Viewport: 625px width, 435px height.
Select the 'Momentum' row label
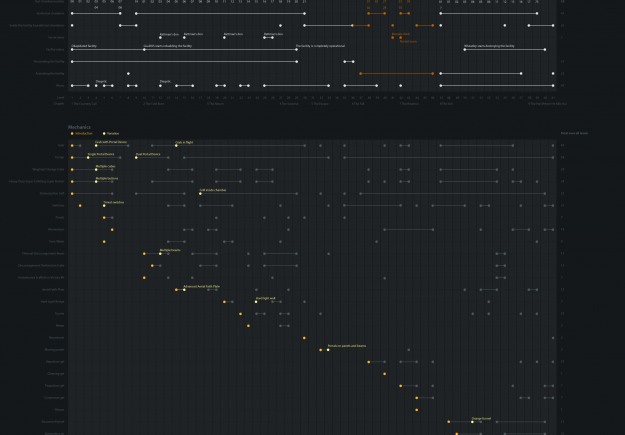point(56,230)
